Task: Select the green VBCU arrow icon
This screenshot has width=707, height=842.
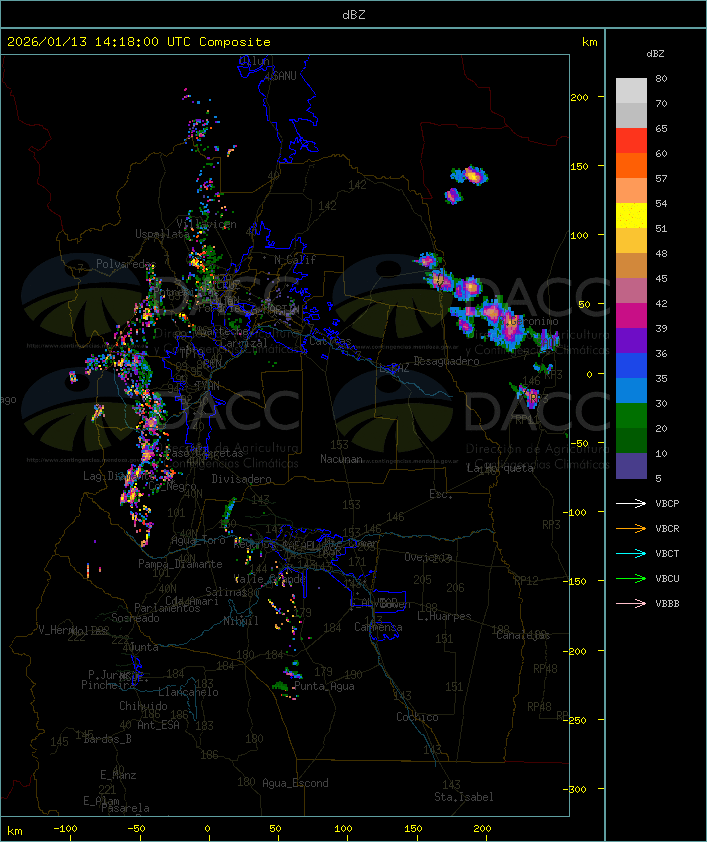Action: tap(632, 579)
